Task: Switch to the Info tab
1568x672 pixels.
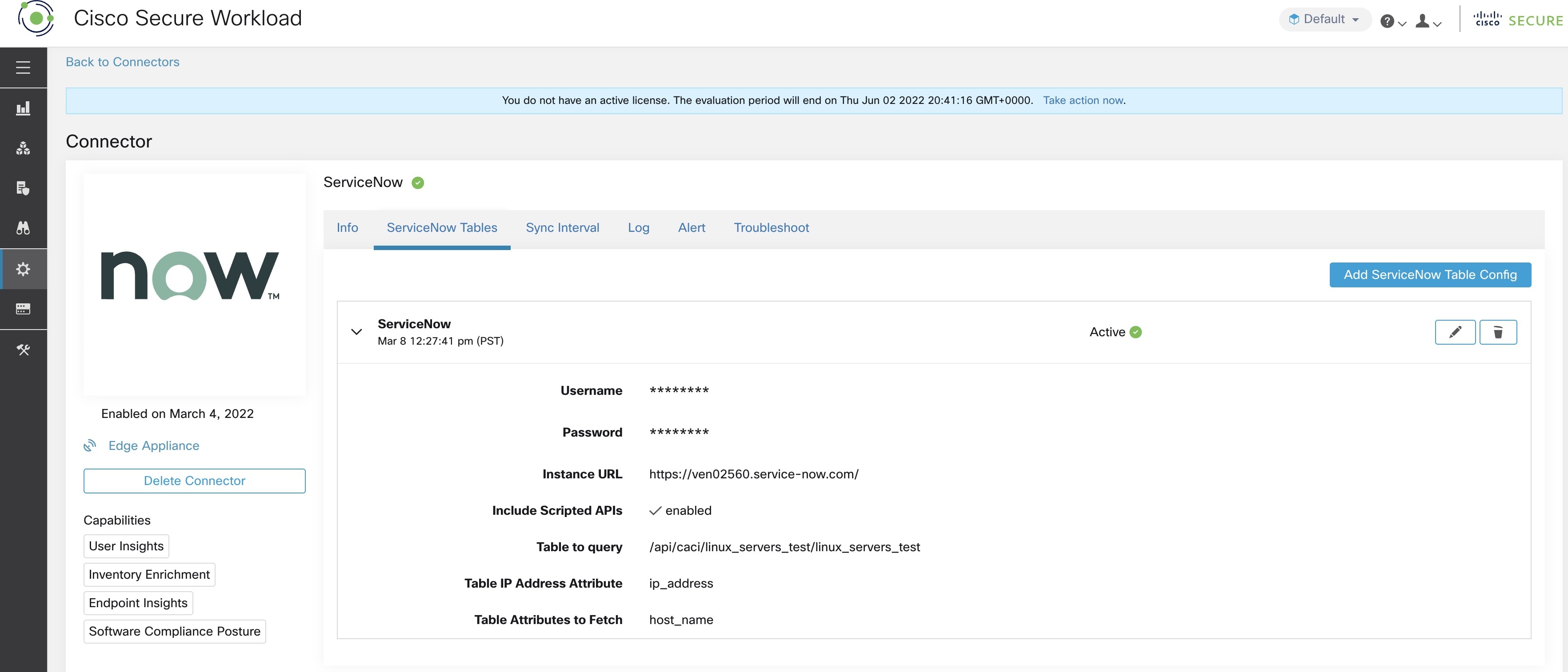Action: tap(348, 227)
